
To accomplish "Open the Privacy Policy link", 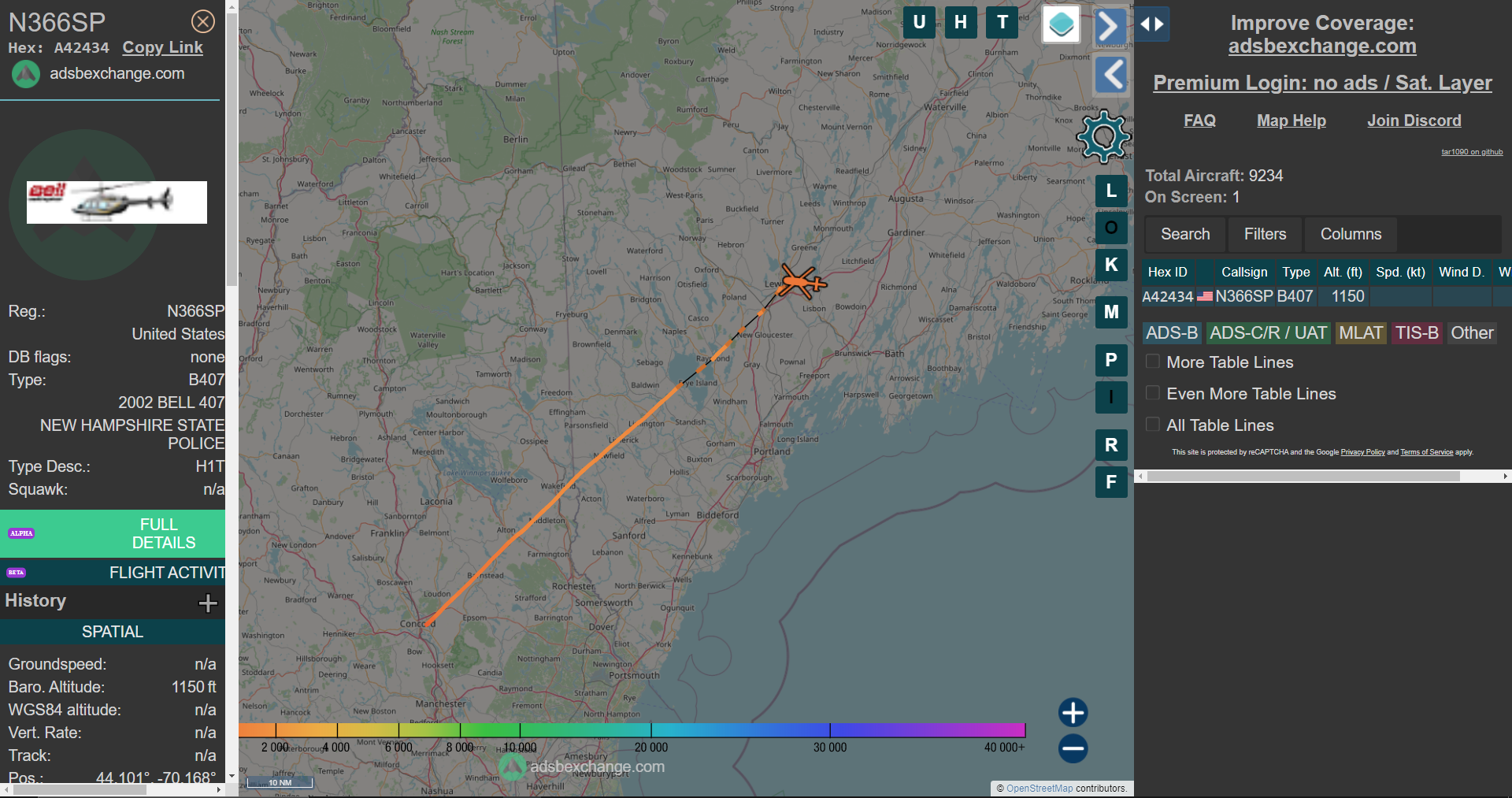I will pos(1362,452).
